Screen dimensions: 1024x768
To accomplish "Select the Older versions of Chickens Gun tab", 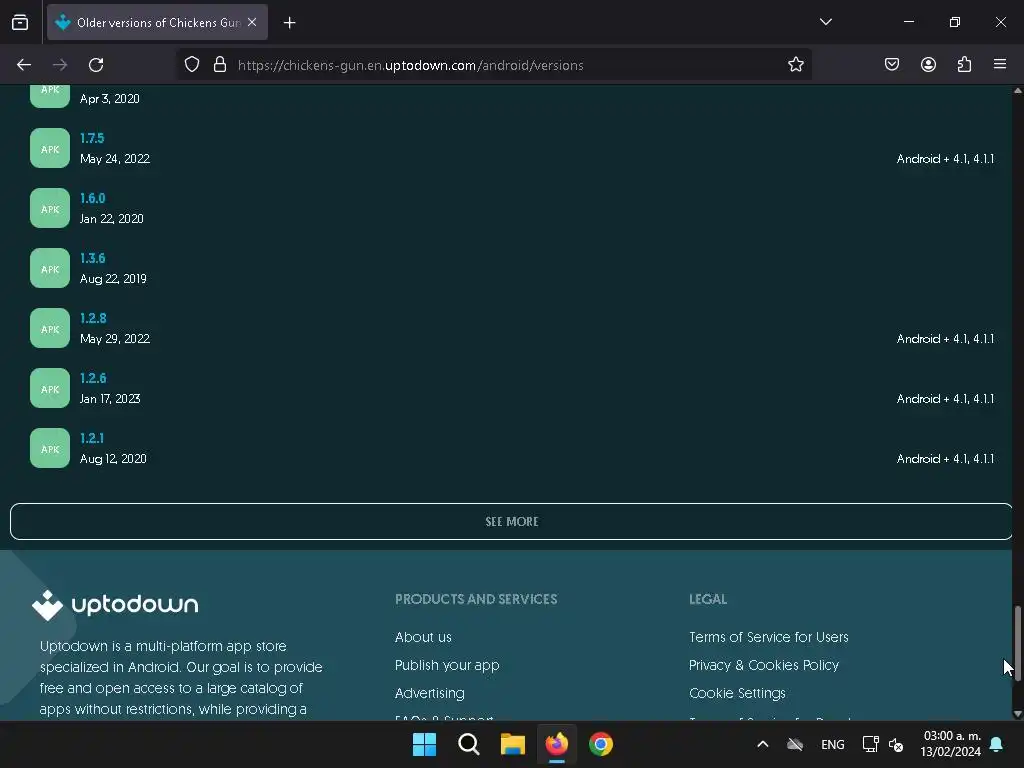I will pos(157,22).
